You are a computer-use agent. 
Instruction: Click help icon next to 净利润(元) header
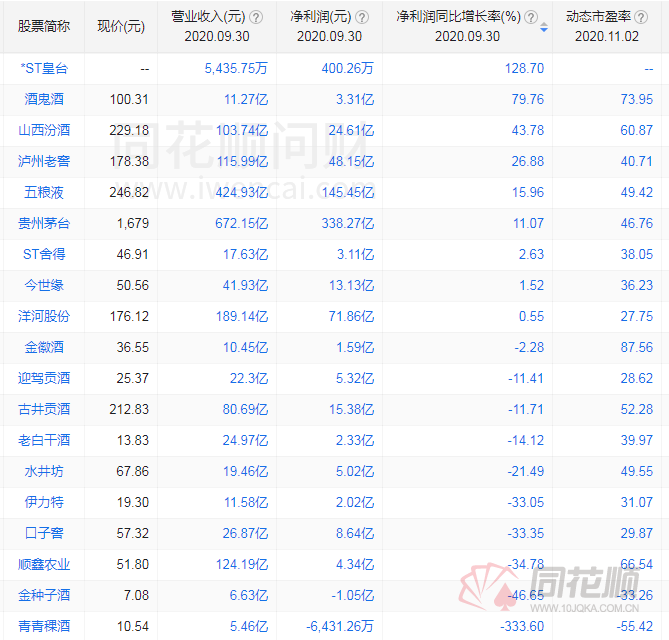point(362,17)
